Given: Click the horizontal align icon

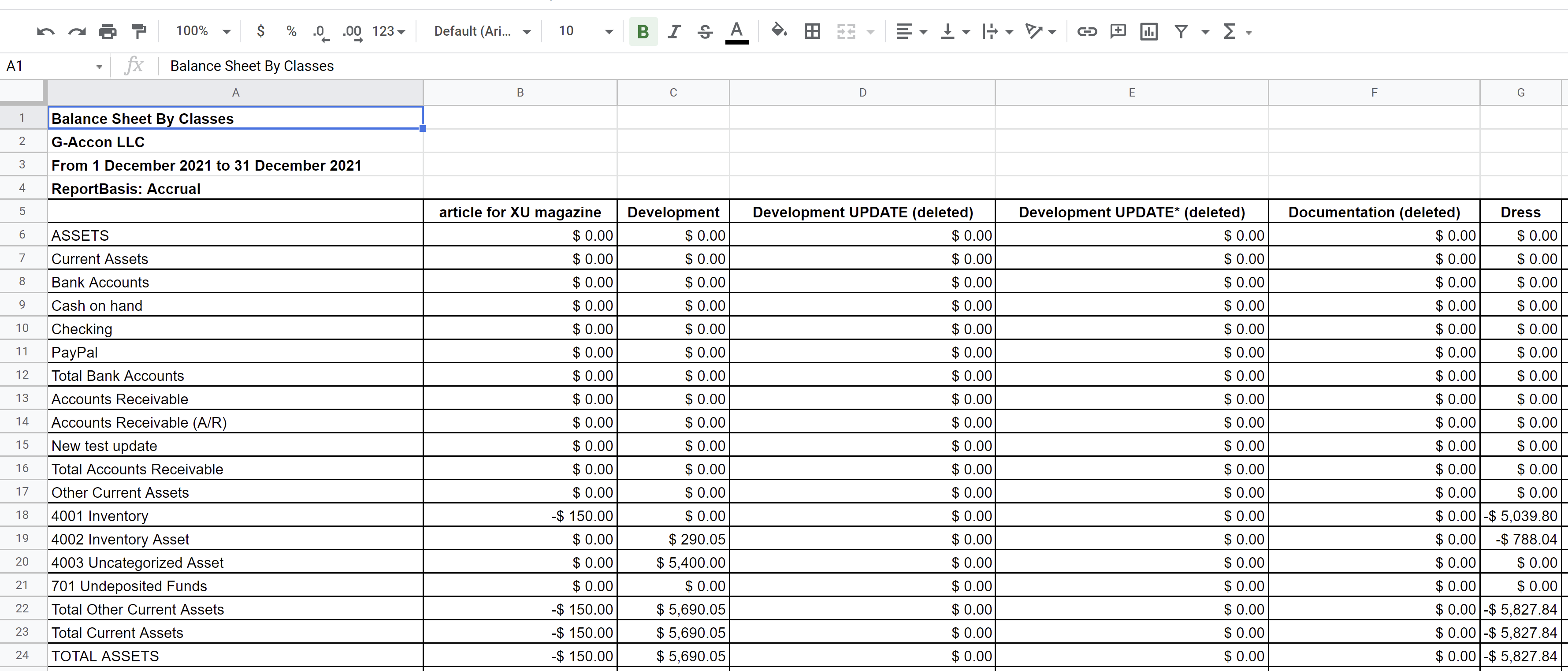Looking at the screenshot, I should pyautogui.click(x=904, y=31).
